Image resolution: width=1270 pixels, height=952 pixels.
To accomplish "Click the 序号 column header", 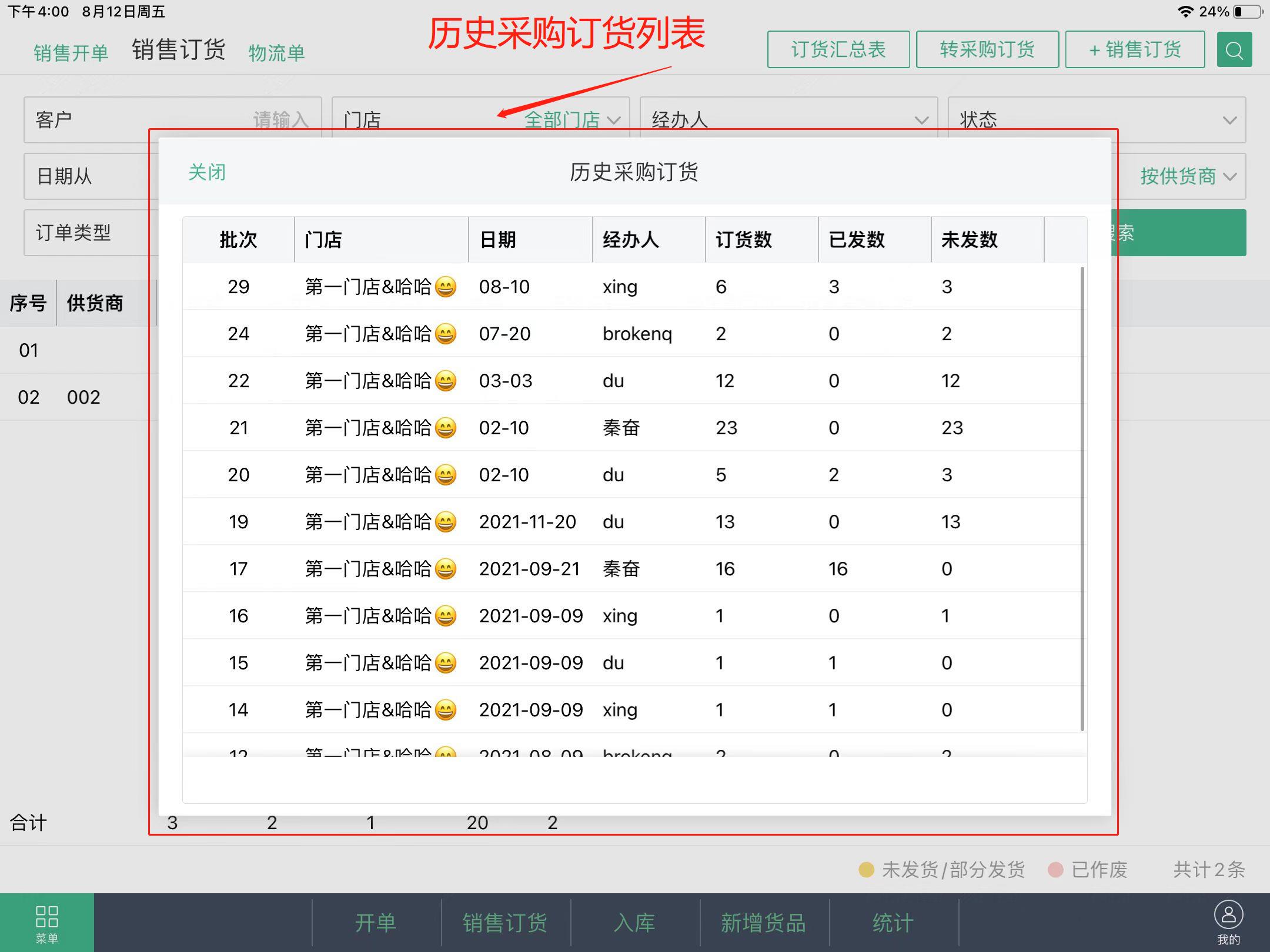I will 28,303.
